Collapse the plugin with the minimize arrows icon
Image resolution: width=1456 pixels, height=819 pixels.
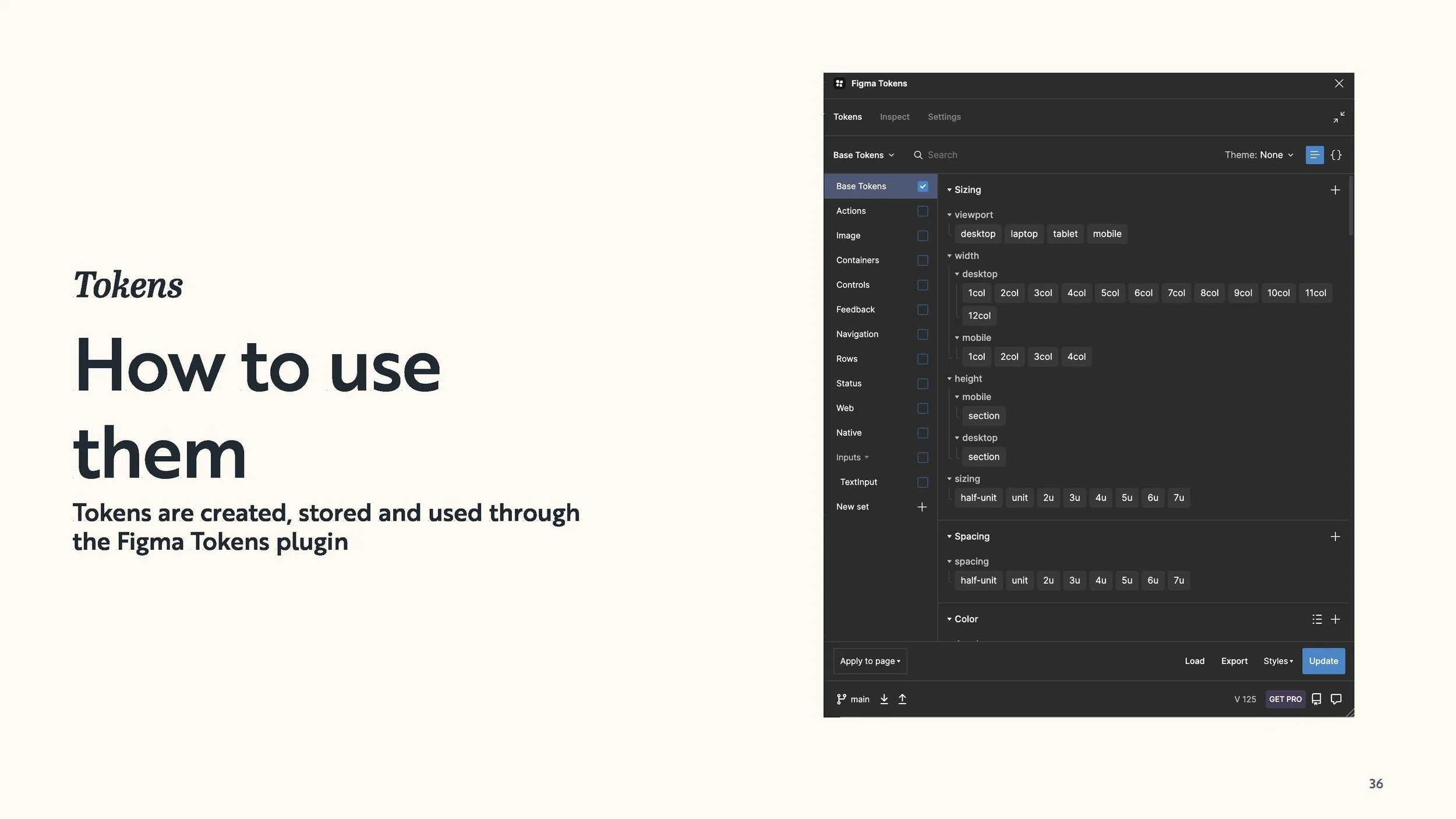pyautogui.click(x=1339, y=117)
